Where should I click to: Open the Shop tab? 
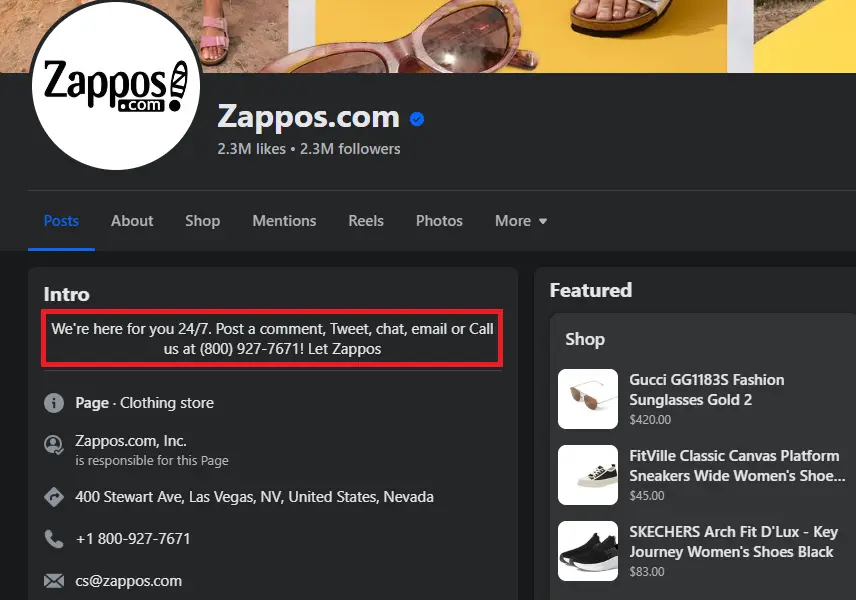202,221
